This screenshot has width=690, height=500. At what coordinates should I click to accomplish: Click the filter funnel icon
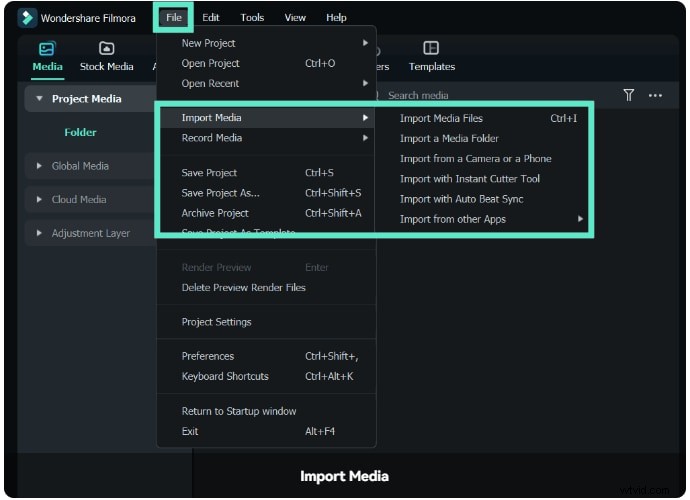click(x=629, y=95)
